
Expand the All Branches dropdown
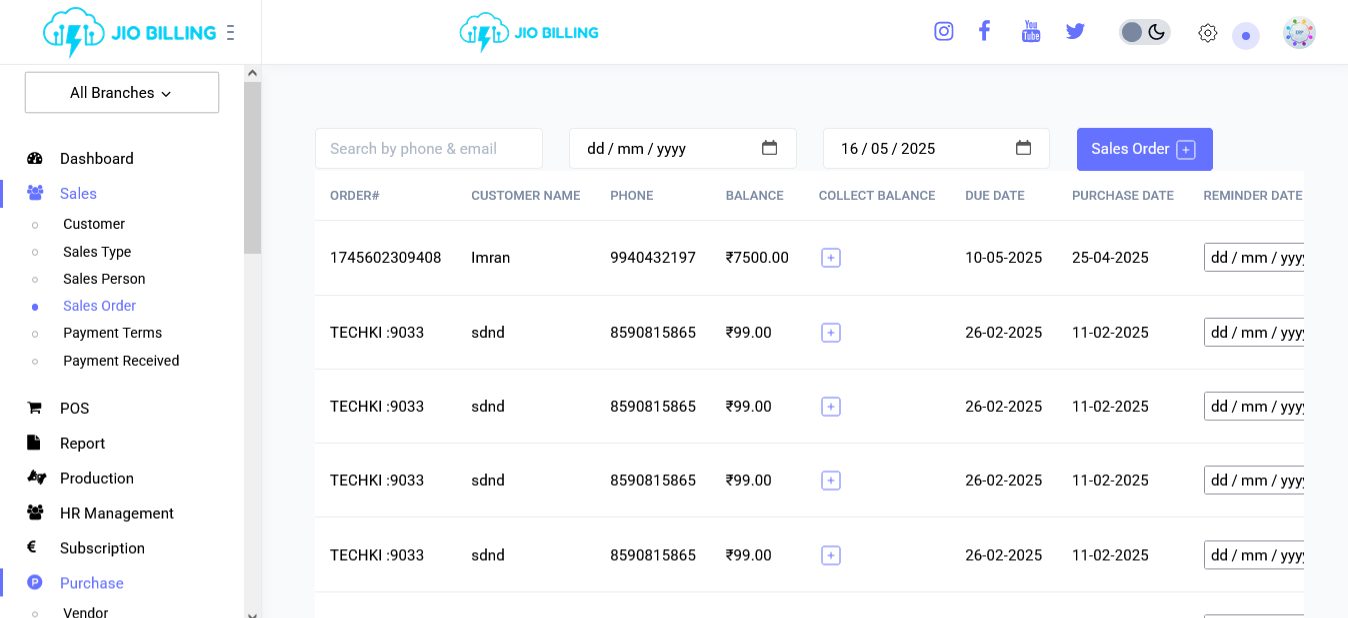tap(122, 93)
